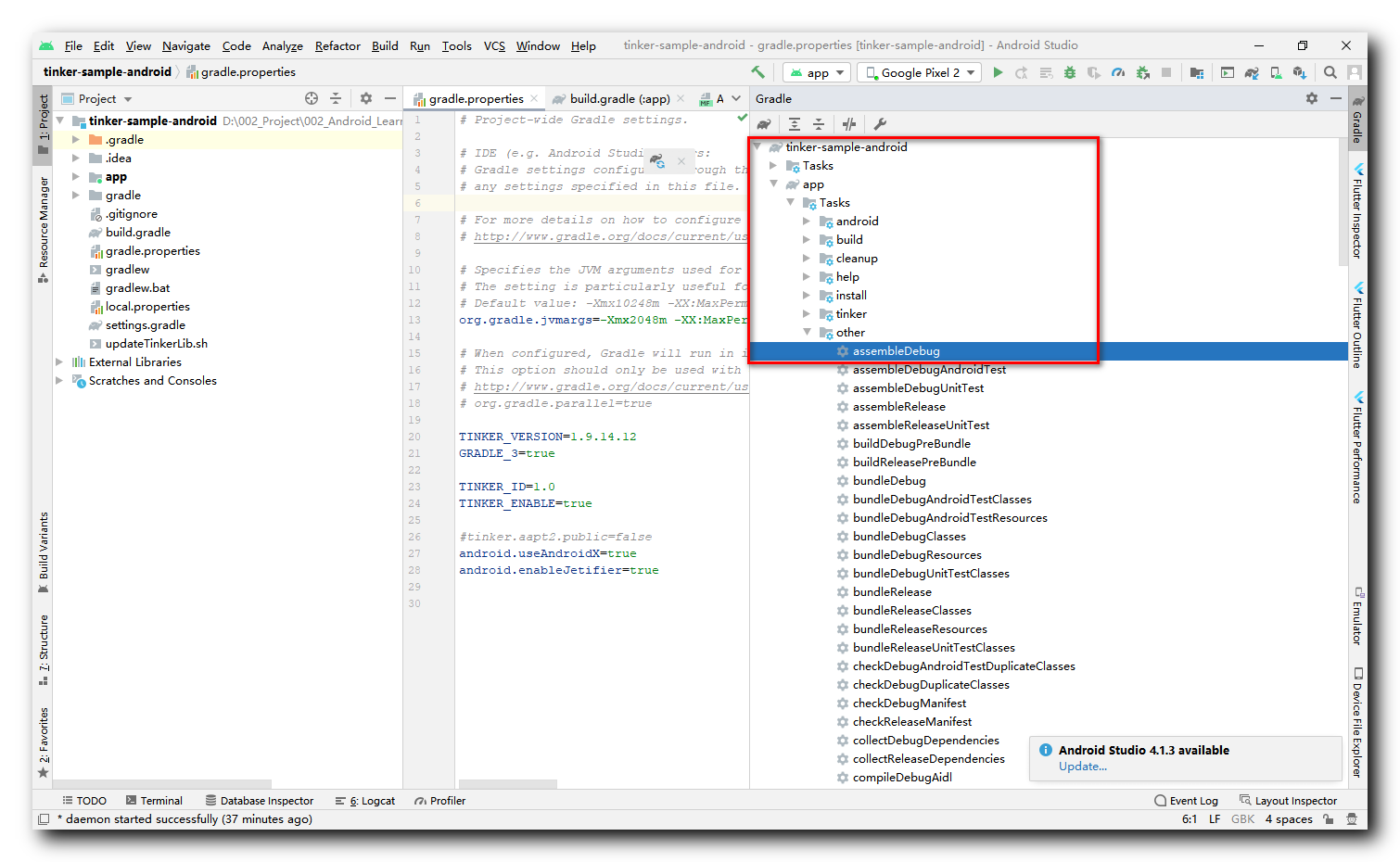Open Search Everywhere magnifier icon
Image resolution: width=1400 pixels, height=862 pixels.
pos(1330,72)
